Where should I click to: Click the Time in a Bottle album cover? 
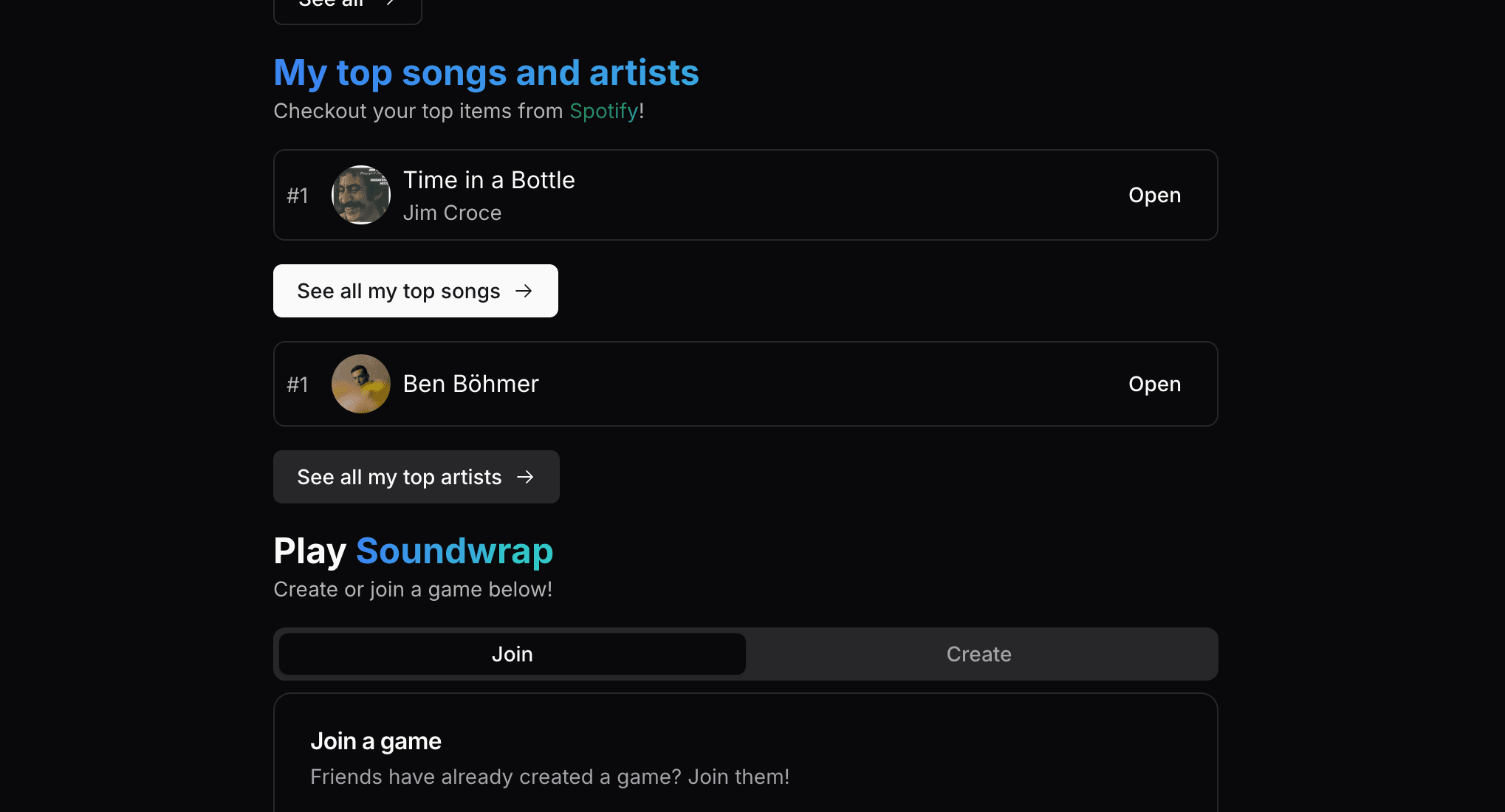click(x=361, y=195)
